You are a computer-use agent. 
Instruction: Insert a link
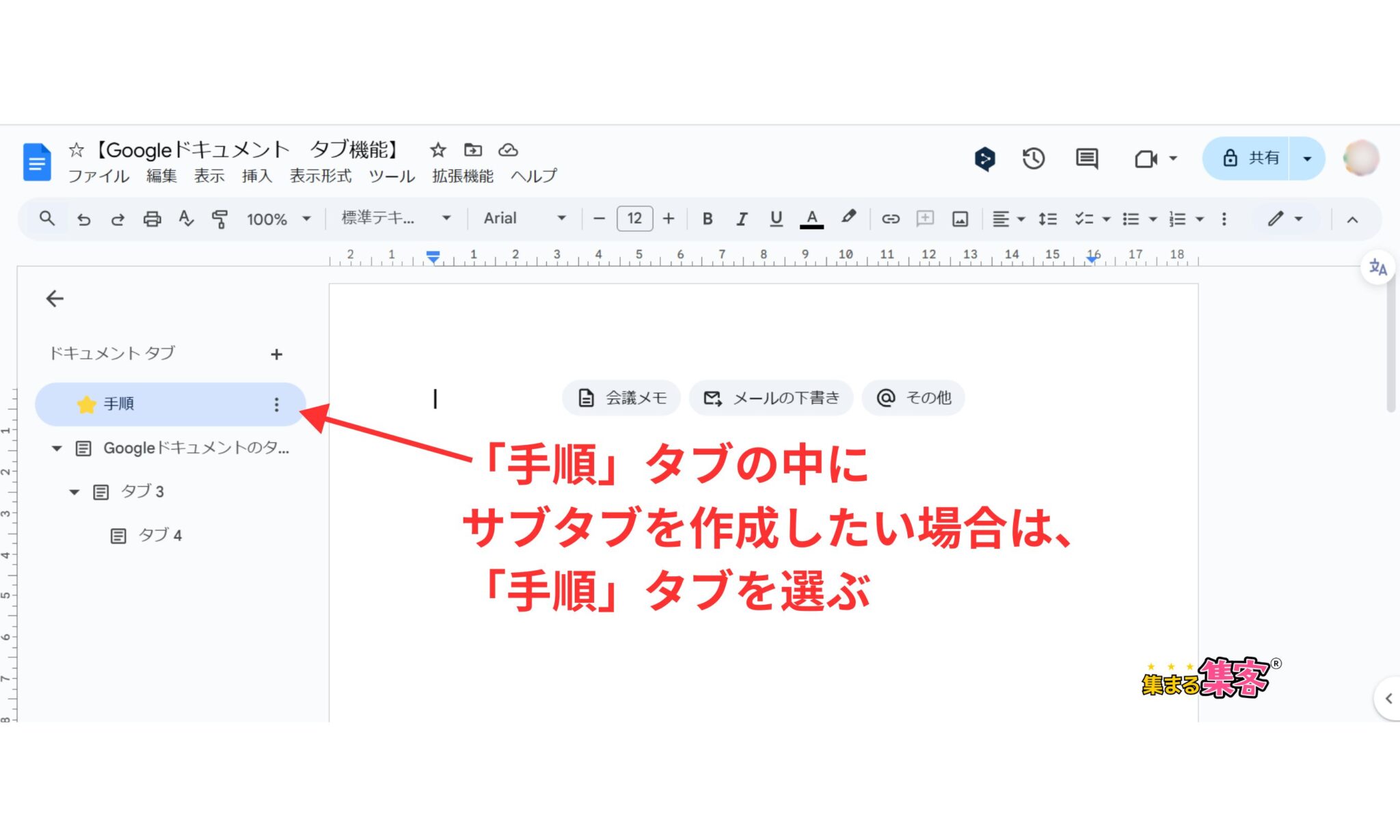coord(890,219)
